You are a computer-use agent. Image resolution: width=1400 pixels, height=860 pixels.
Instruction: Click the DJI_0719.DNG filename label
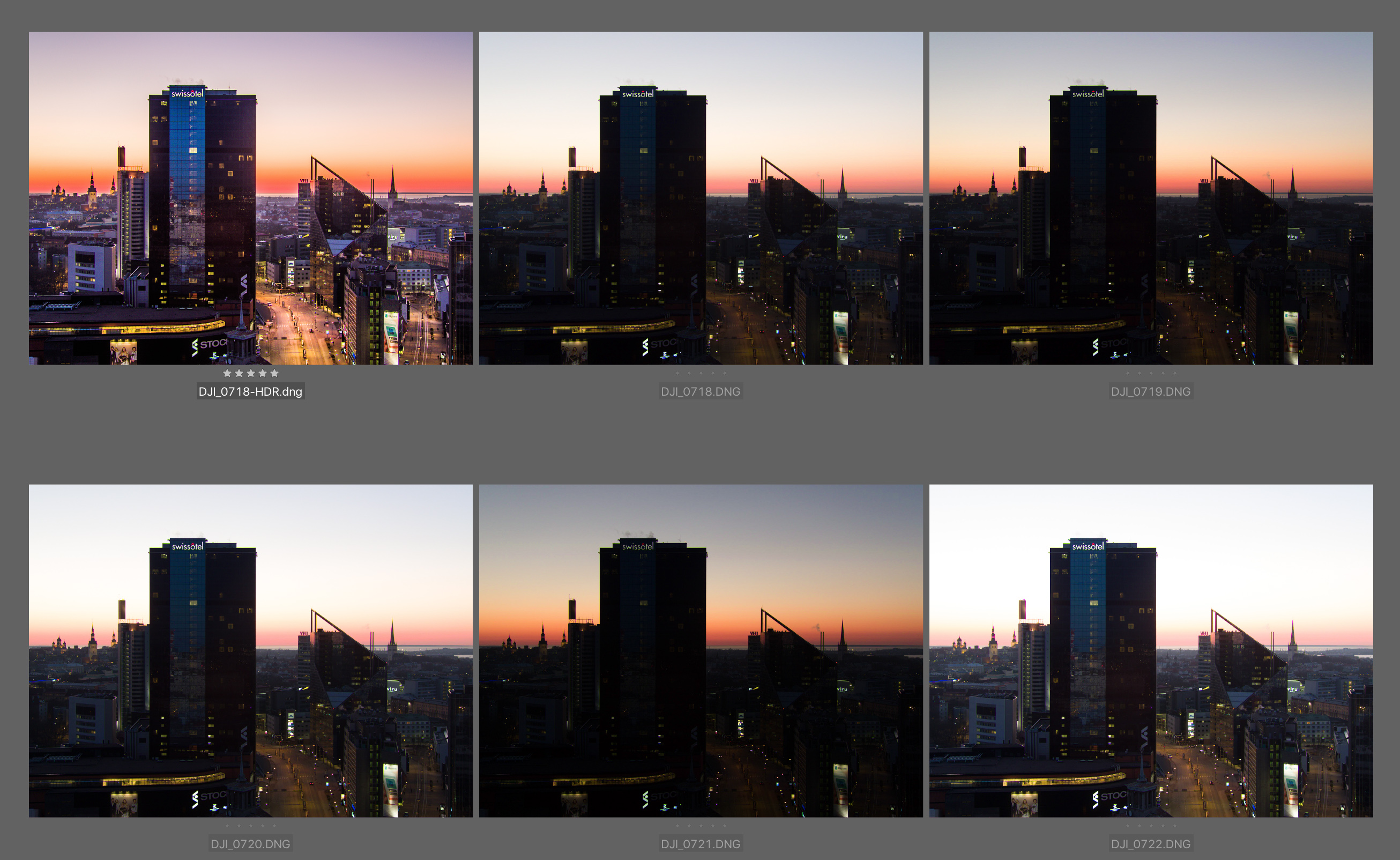(x=1151, y=391)
